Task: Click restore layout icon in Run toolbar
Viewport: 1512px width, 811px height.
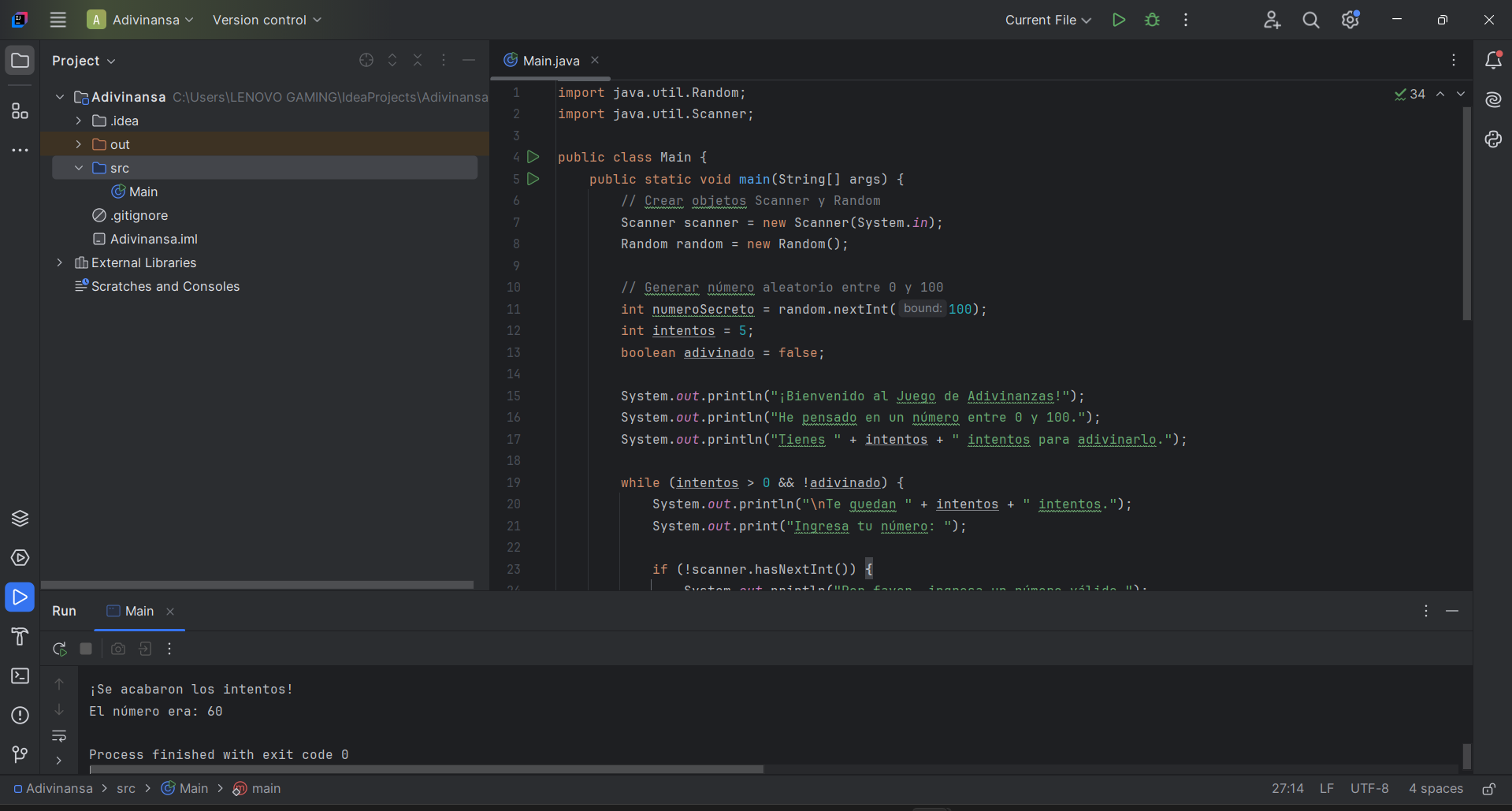Action: click(x=145, y=649)
